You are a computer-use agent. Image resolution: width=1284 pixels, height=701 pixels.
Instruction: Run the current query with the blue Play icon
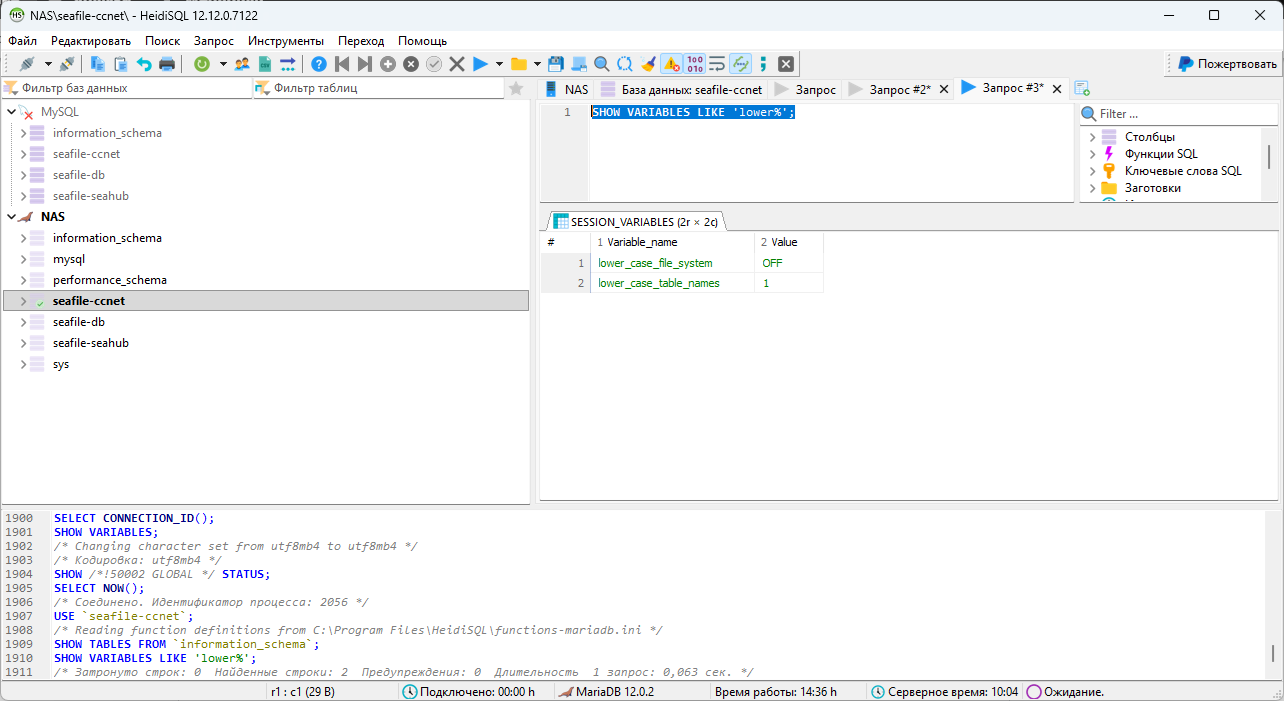[x=480, y=62]
